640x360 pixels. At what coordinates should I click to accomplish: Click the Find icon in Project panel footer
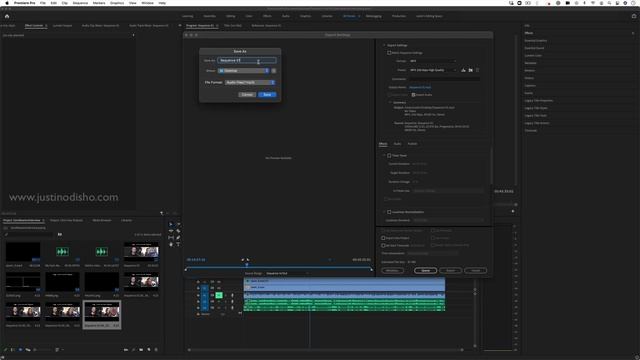133,350
